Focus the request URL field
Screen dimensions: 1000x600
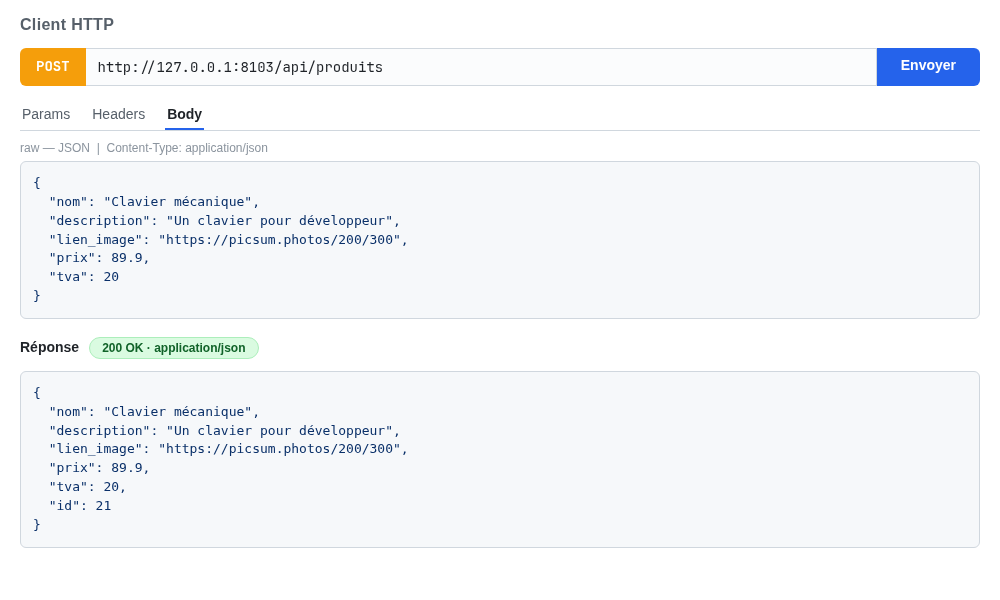481,67
